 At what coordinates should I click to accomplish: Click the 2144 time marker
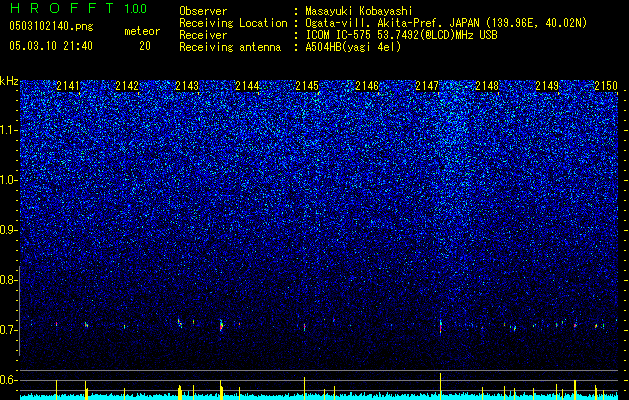pyautogui.click(x=247, y=85)
